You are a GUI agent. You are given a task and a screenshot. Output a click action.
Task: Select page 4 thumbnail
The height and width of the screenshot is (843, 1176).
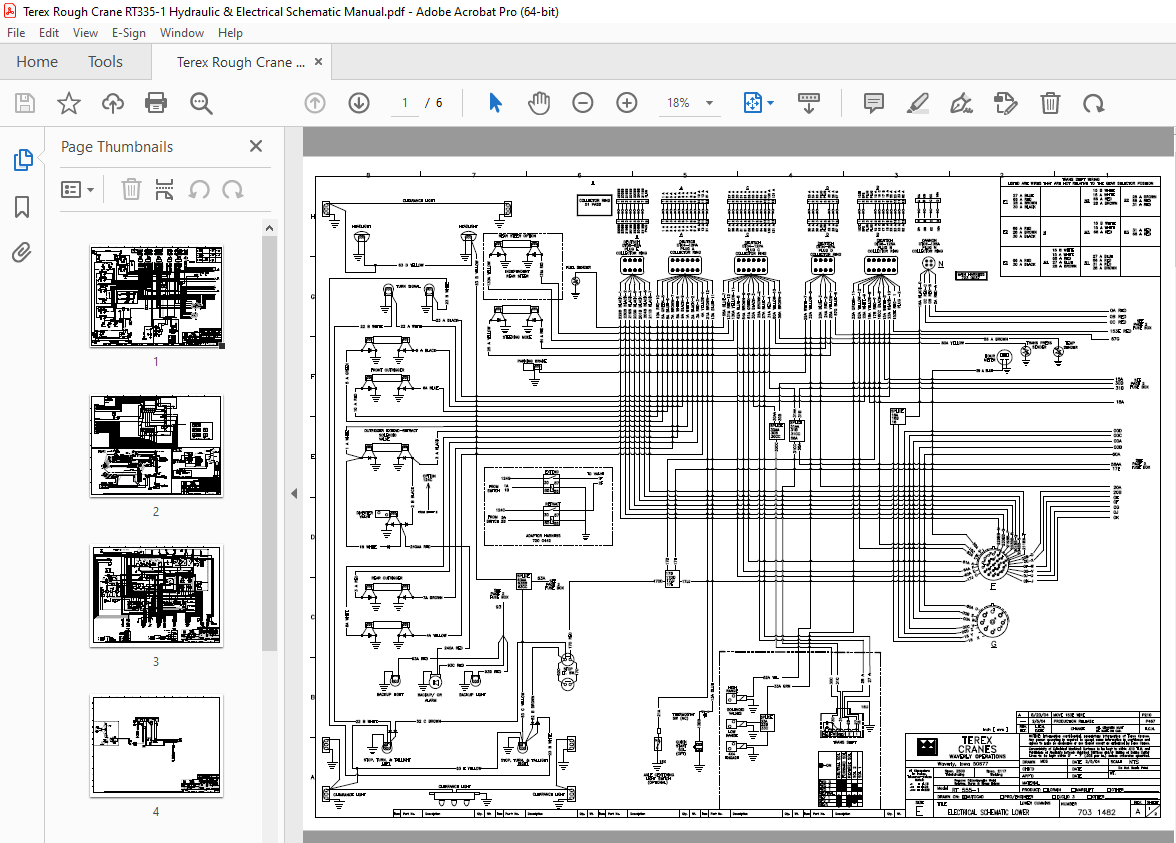(x=156, y=746)
